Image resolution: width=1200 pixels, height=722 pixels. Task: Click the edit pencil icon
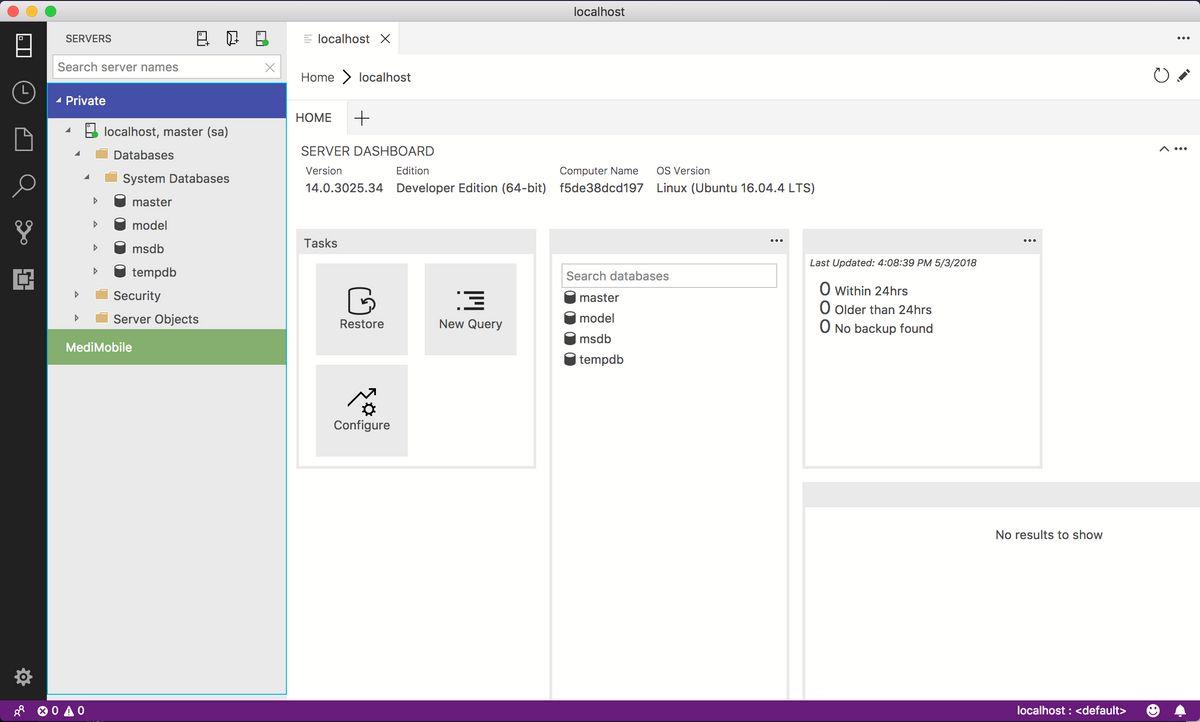click(x=1184, y=76)
